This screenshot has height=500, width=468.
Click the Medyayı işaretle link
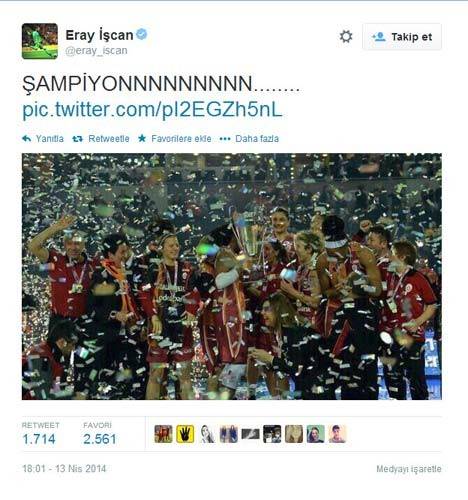pos(409,469)
